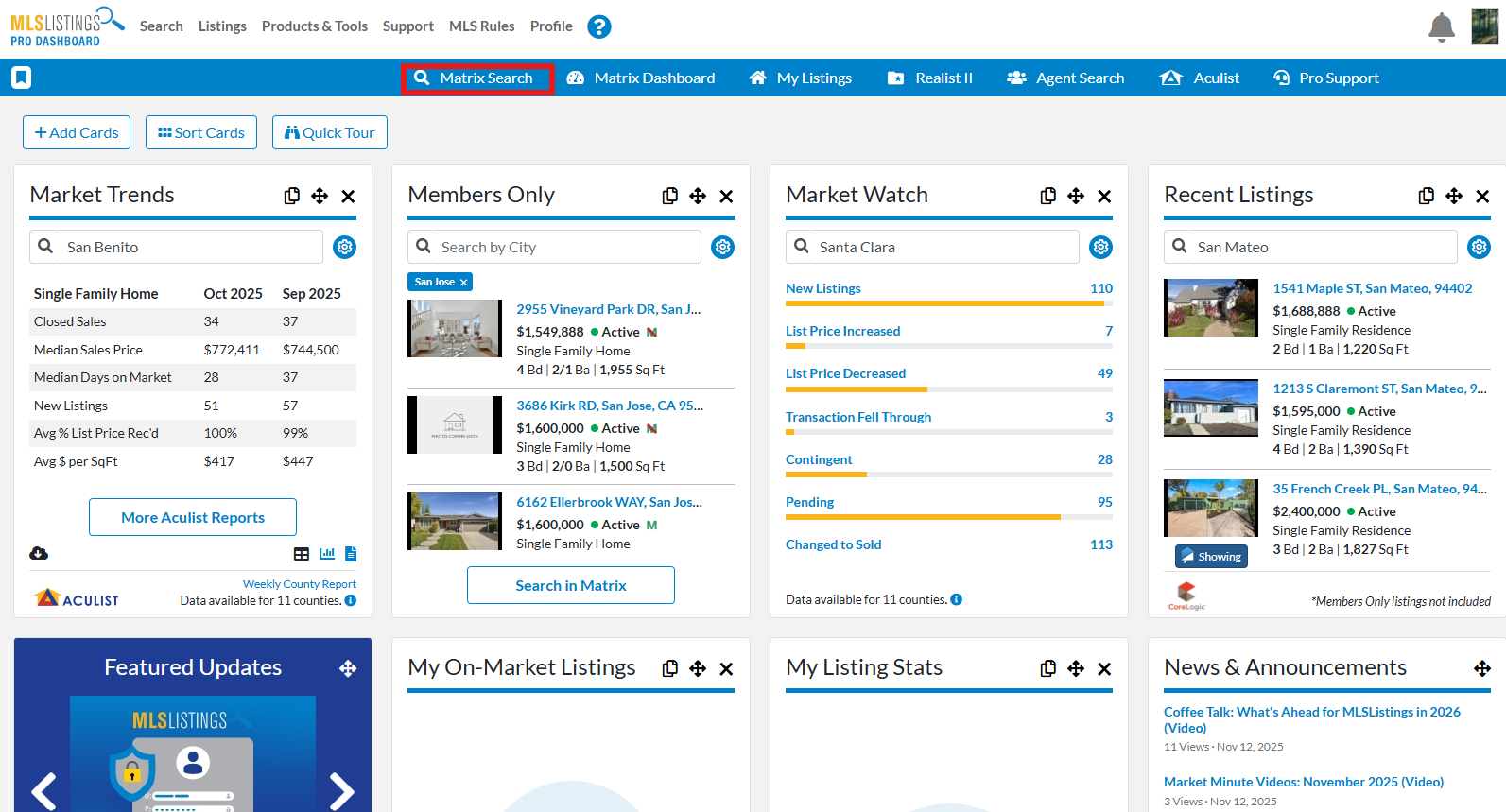The width and height of the screenshot is (1506, 812).
Task: Show Market Trends table view
Action: click(x=302, y=554)
